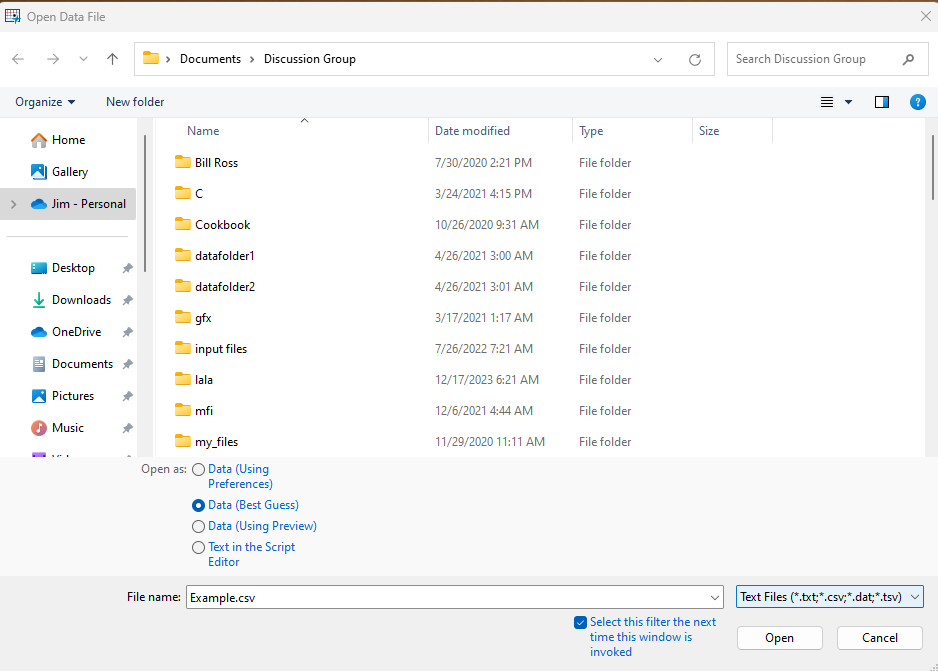Select the folder named C
Image resolution: width=938 pixels, height=671 pixels.
(199, 193)
